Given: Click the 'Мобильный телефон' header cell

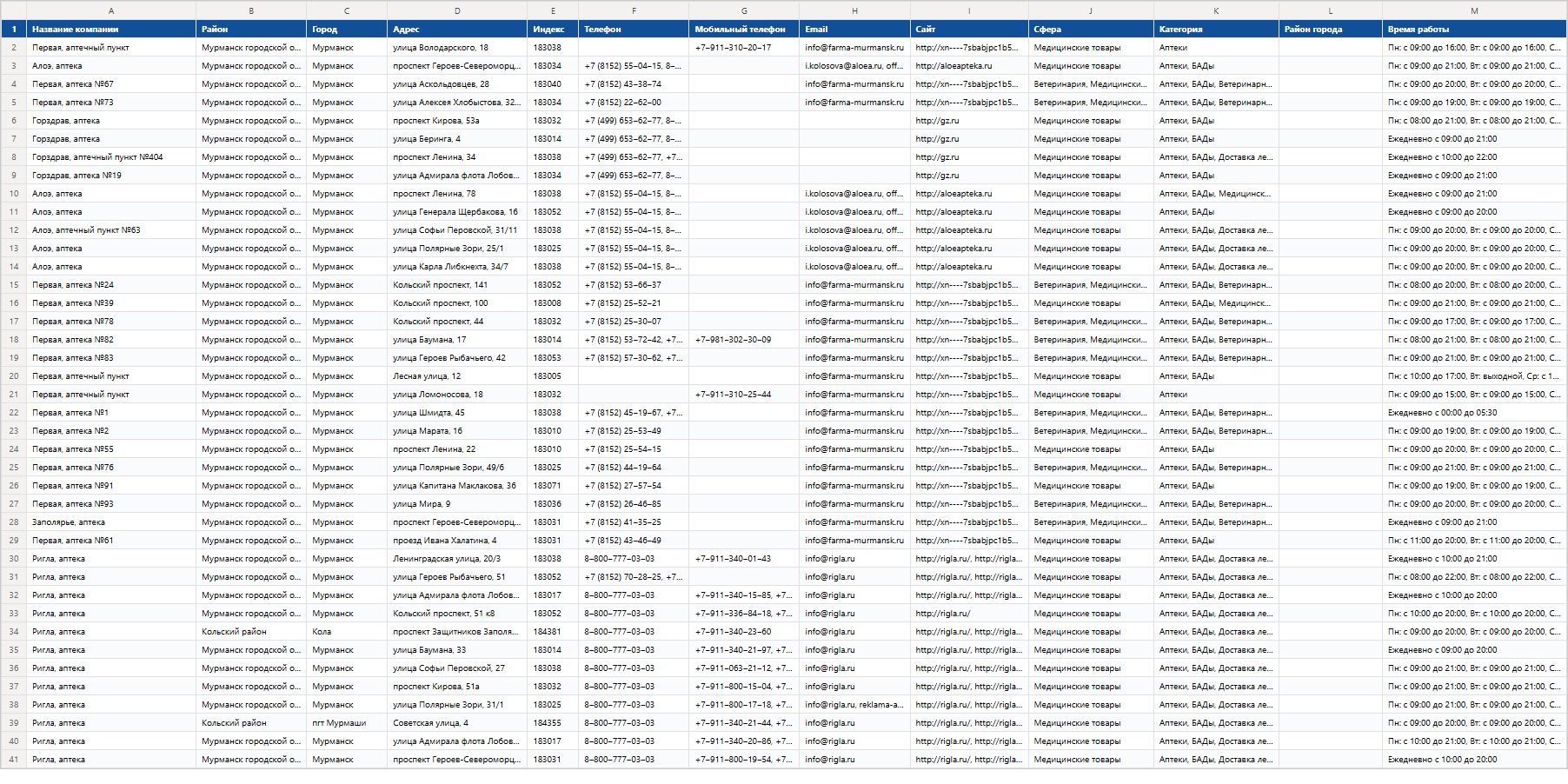Looking at the screenshot, I should 744,30.
